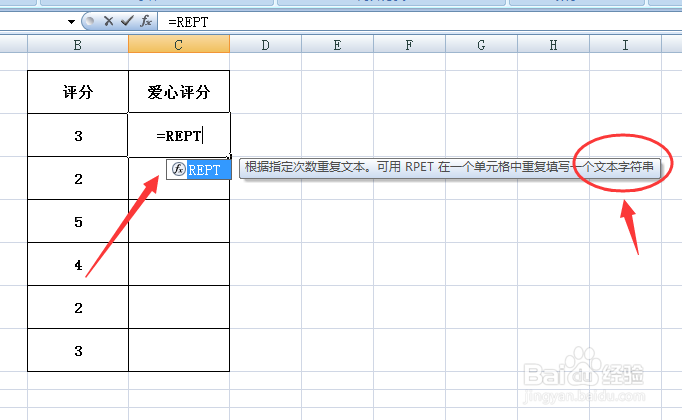Click into the formula bar showing =REPT
The height and width of the screenshot is (420, 682).
click(x=419, y=22)
